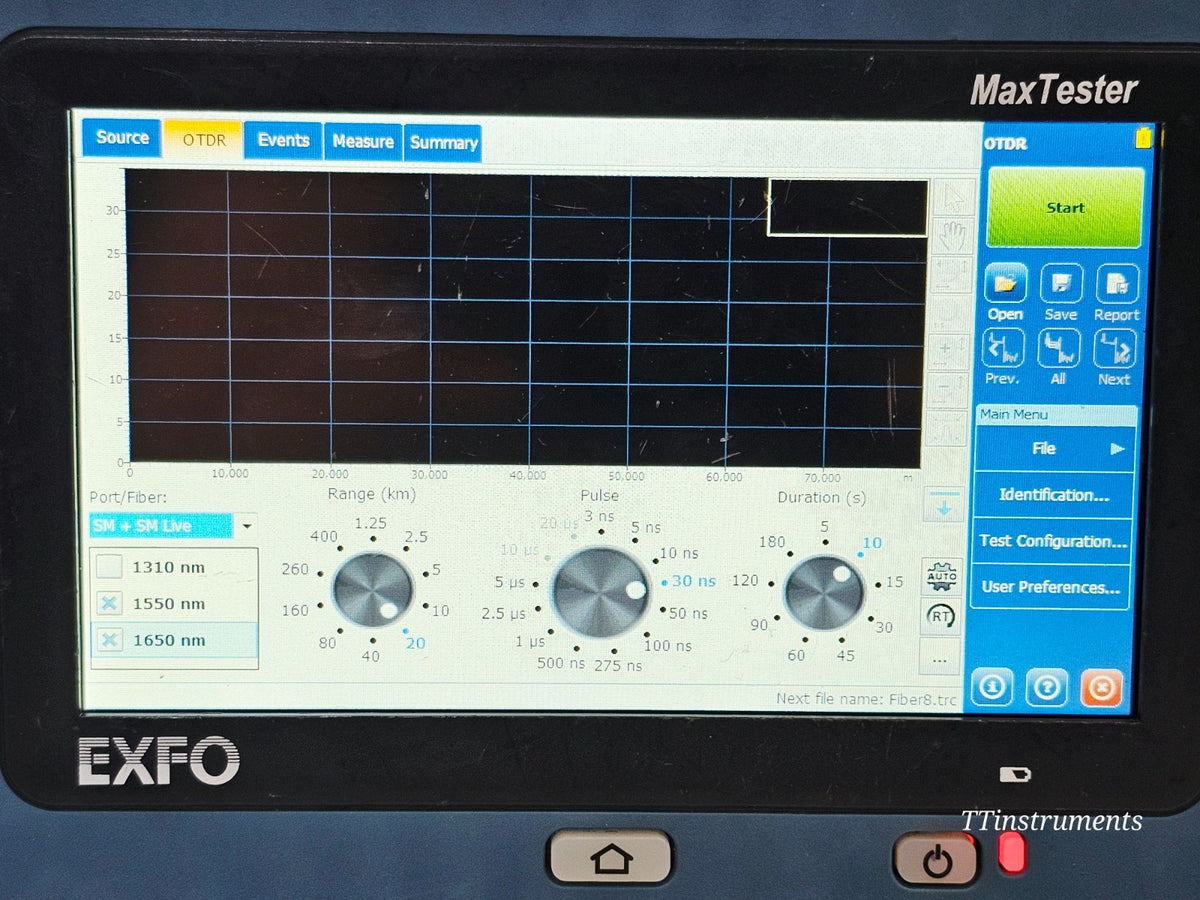Toggle the 1310 nm wavelength checkbox
The height and width of the screenshot is (900, 1200).
click(109, 567)
